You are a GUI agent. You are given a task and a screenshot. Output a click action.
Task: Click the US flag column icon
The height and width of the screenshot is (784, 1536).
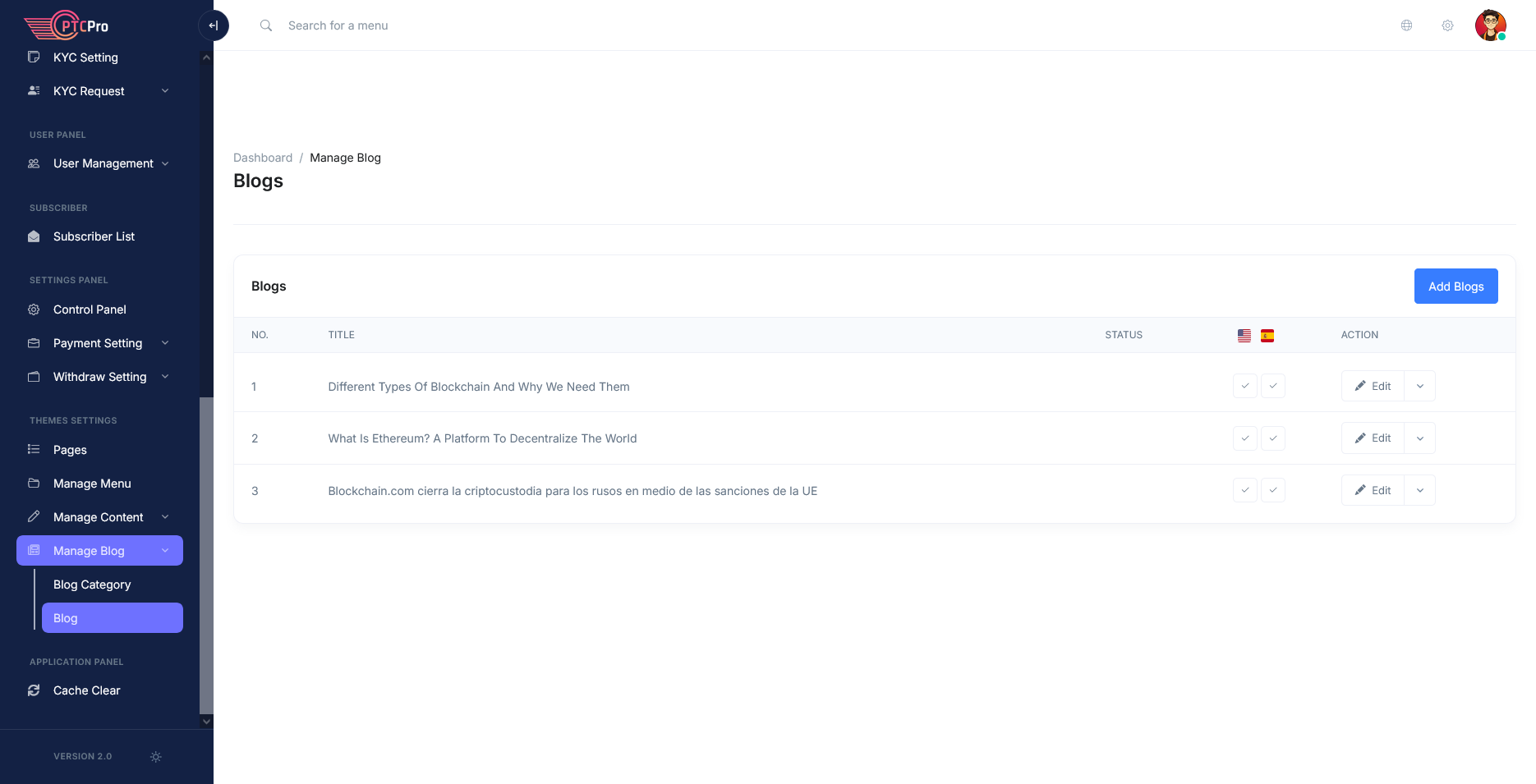click(x=1244, y=335)
